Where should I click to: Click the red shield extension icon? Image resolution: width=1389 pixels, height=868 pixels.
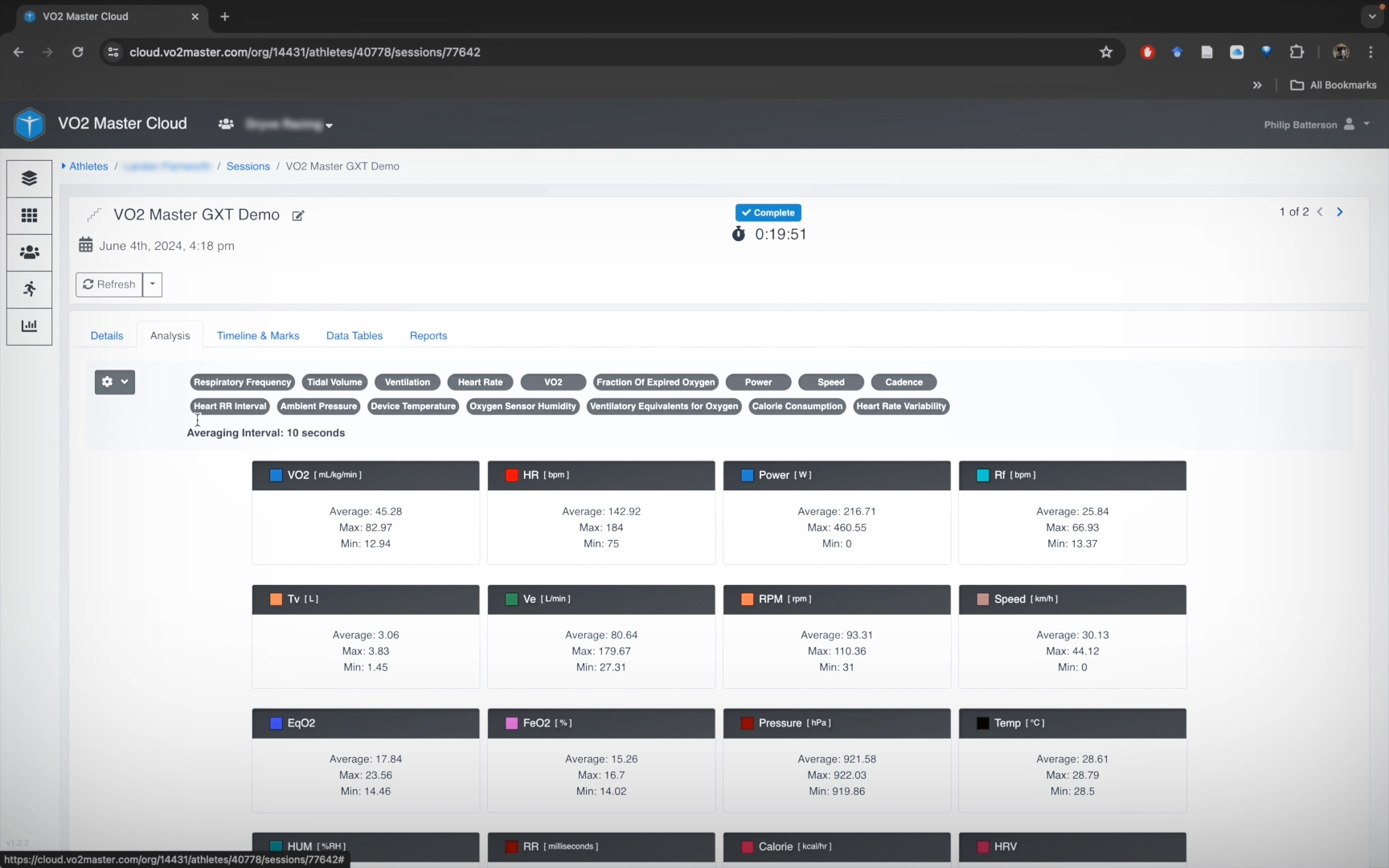point(1148,52)
